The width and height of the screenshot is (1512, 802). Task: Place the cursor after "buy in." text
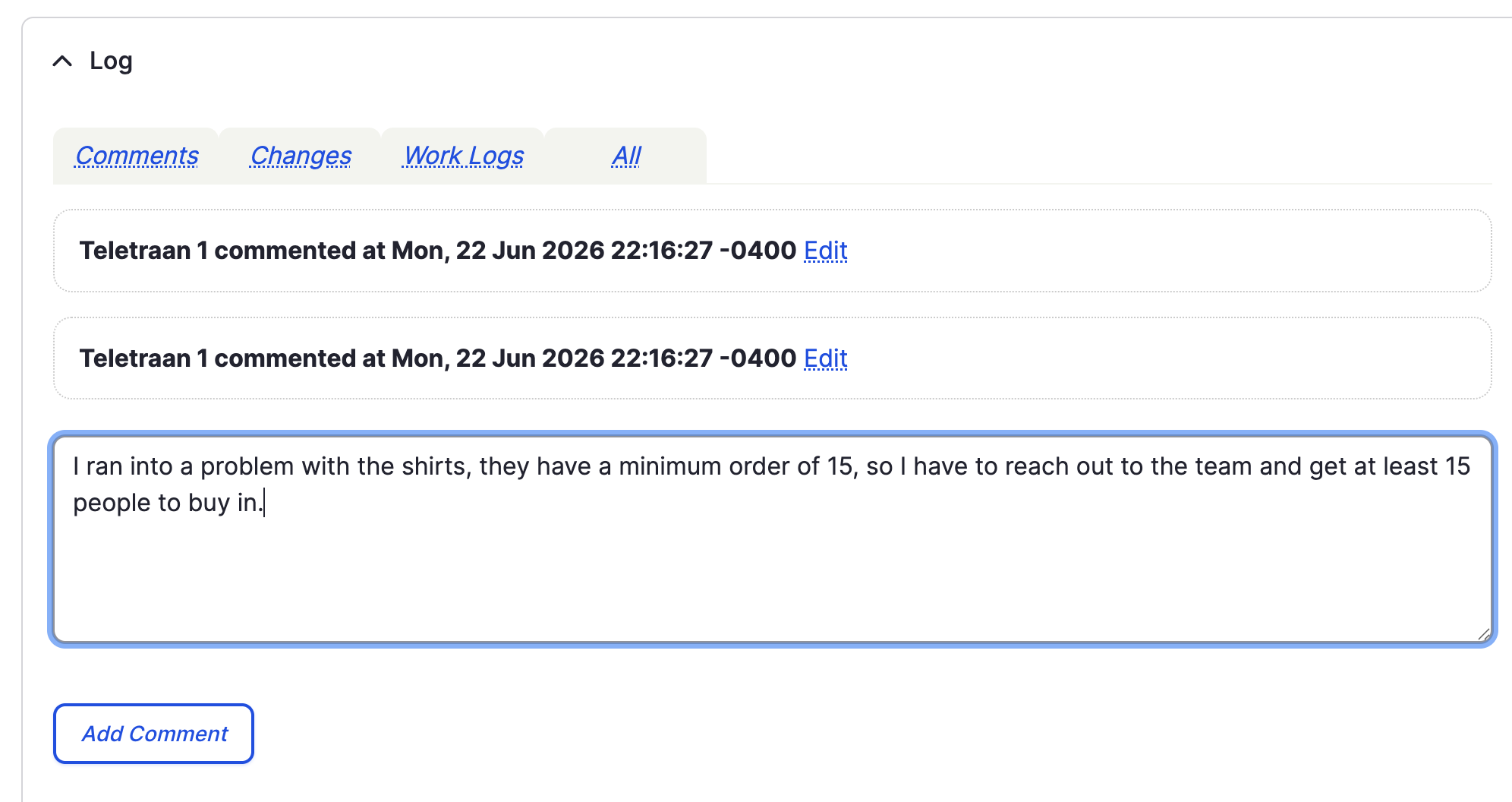pos(264,503)
